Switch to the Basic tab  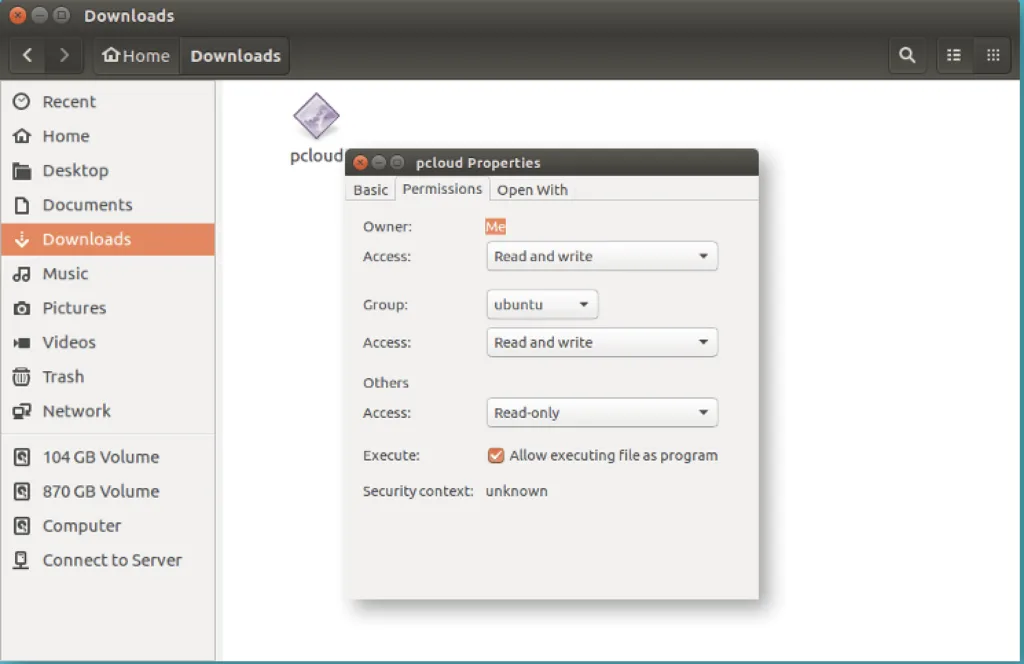[370, 190]
